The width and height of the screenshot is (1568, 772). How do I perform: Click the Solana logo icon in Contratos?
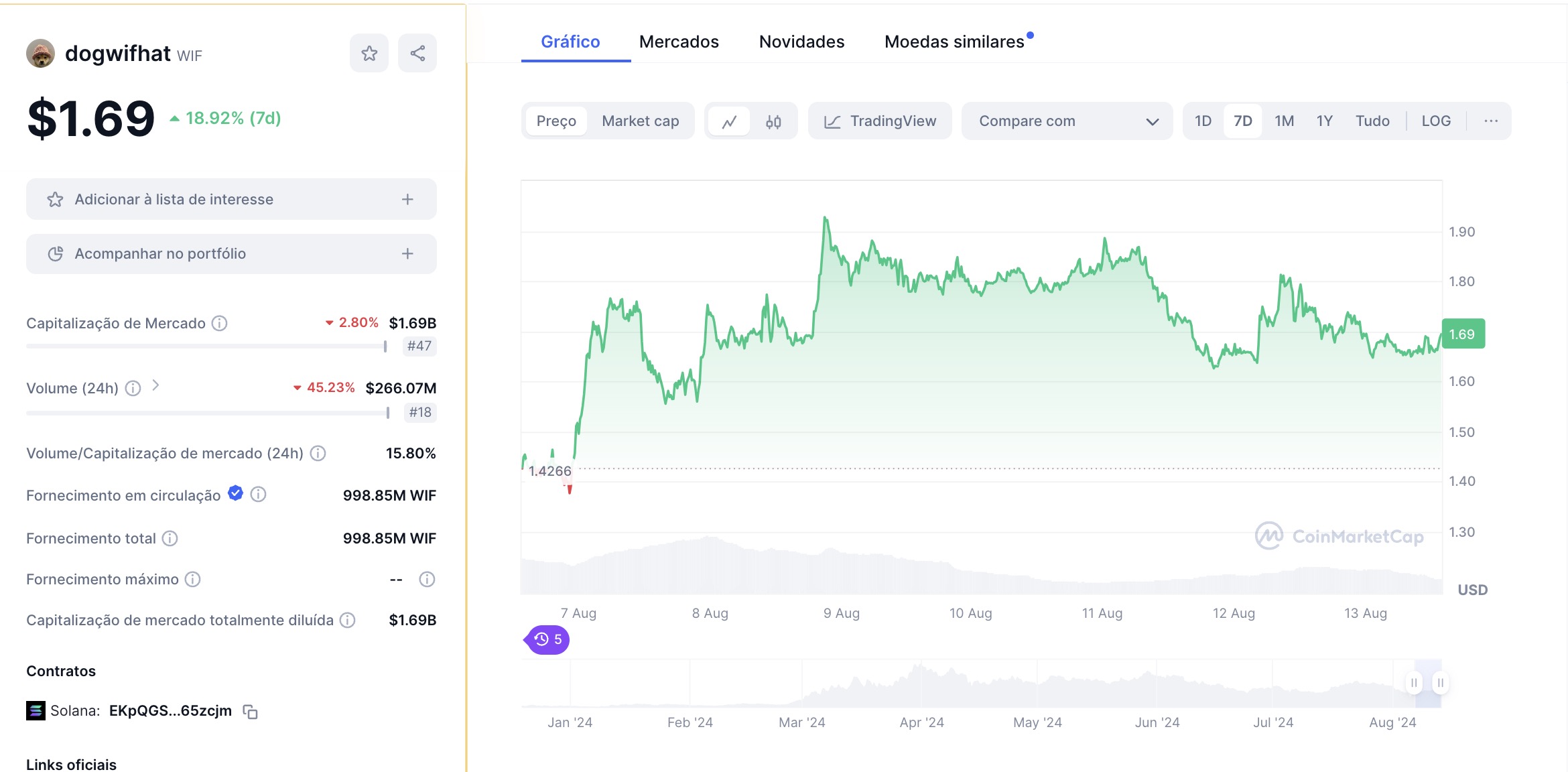coord(36,710)
